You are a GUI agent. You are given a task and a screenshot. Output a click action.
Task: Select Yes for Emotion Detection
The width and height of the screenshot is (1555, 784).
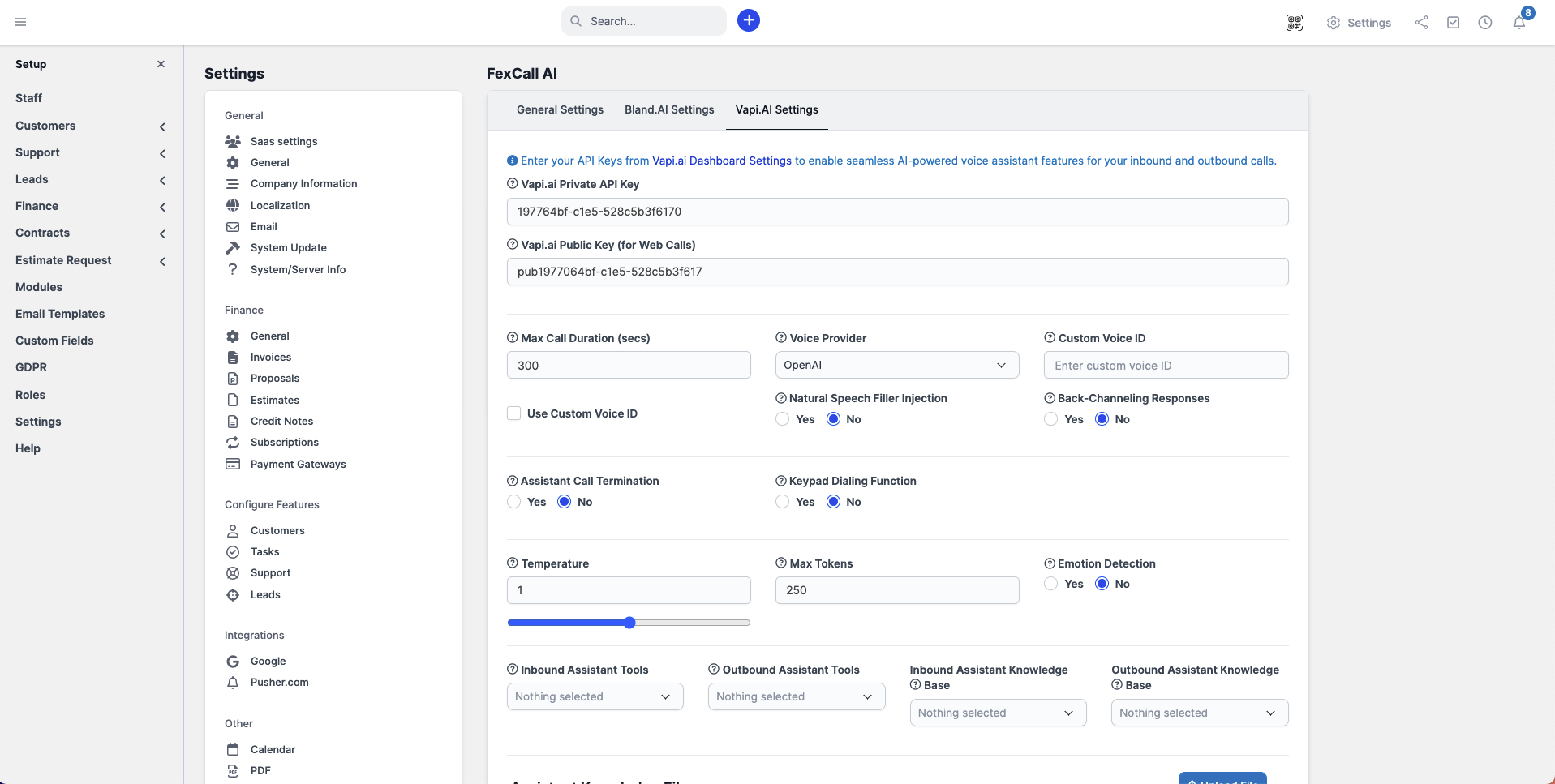1051,584
